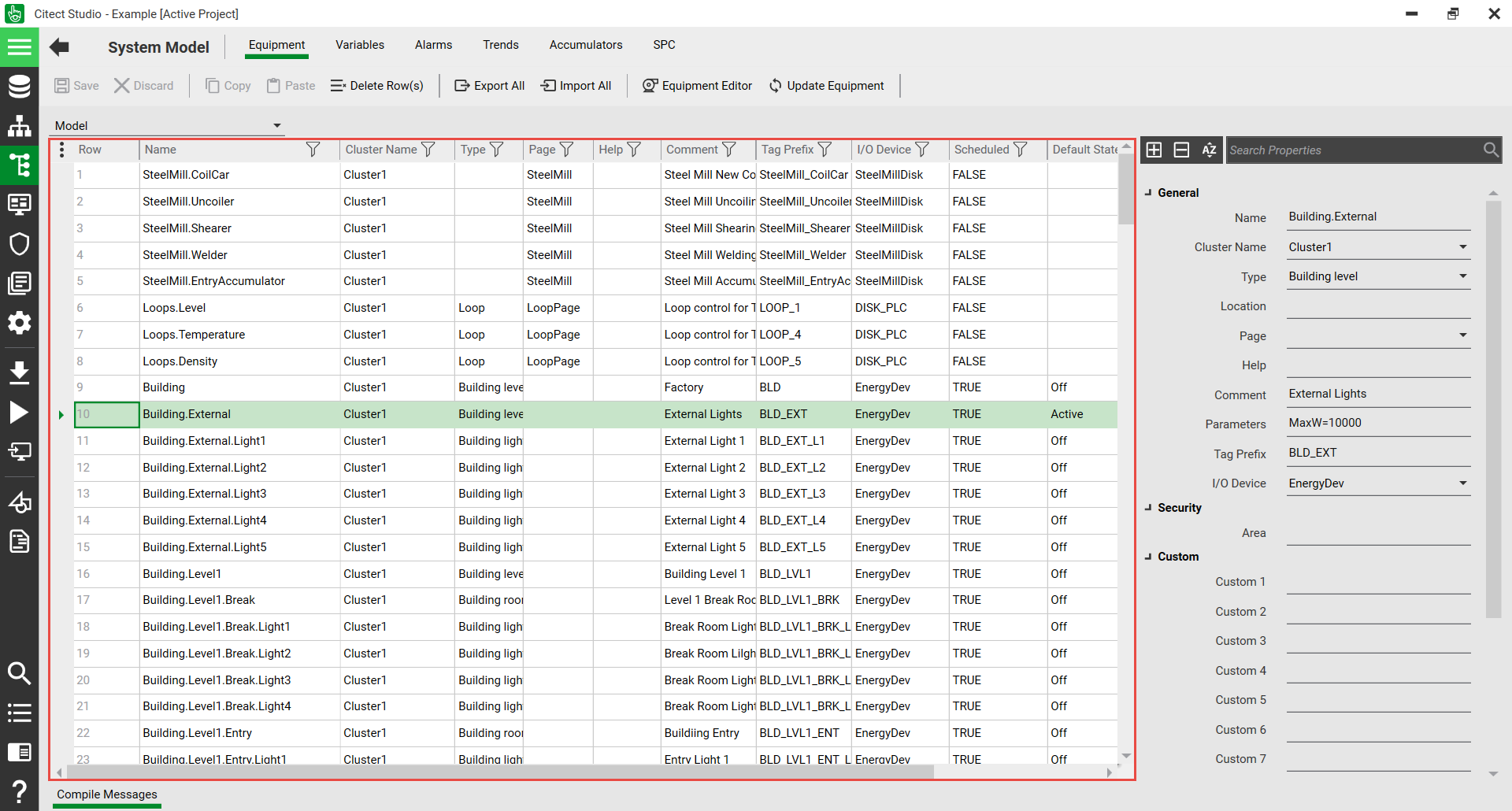This screenshot has height=811, width=1512.
Task: Open the Compile Messages tab
Action: tap(107, 794)
